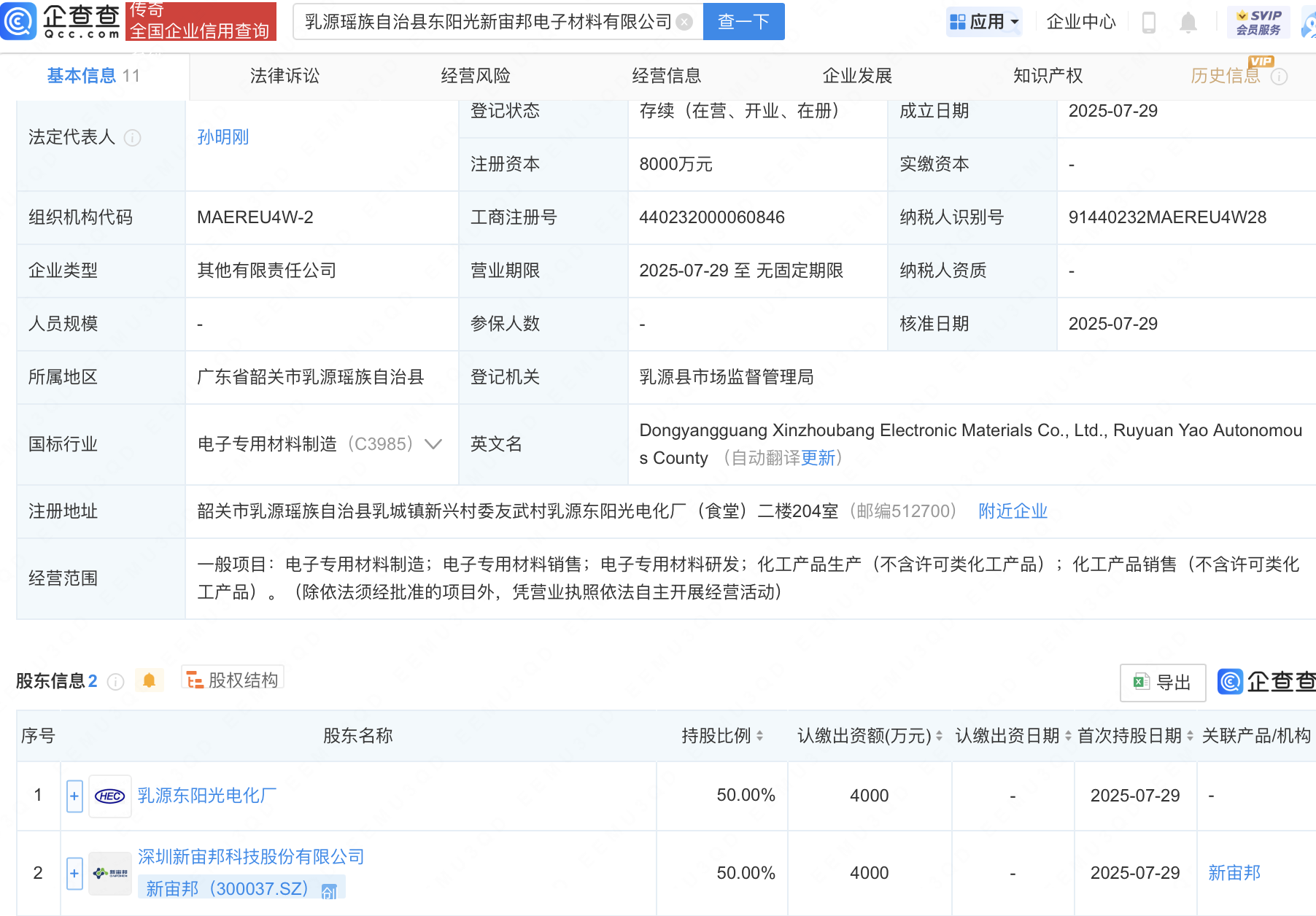Click 企查查 logo beside export button
The height and width of the screenshot is (916, 1316).
coord(1266,682)
